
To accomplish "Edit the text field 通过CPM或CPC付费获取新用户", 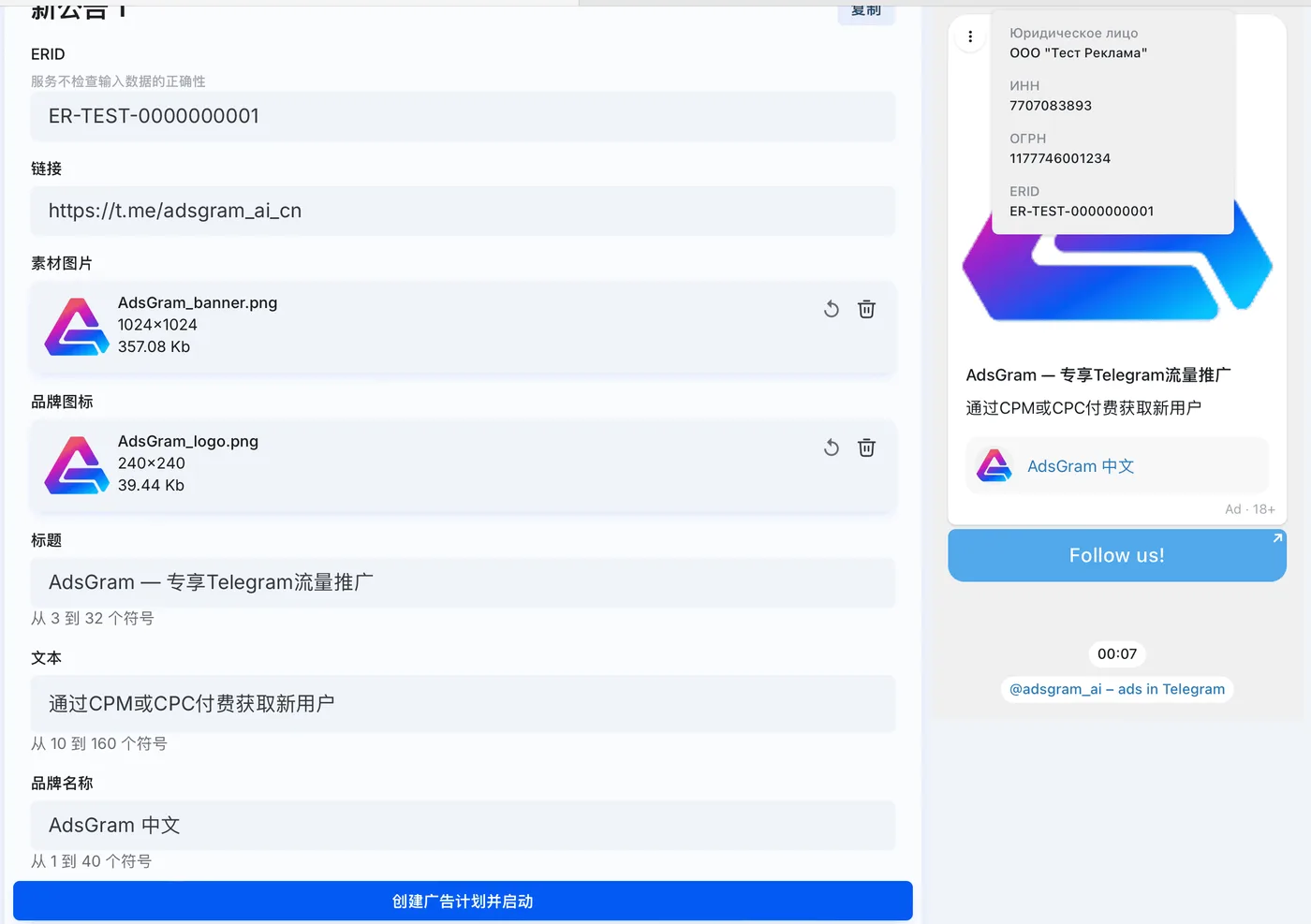I will pyautogui.click(x=463, y=704).
